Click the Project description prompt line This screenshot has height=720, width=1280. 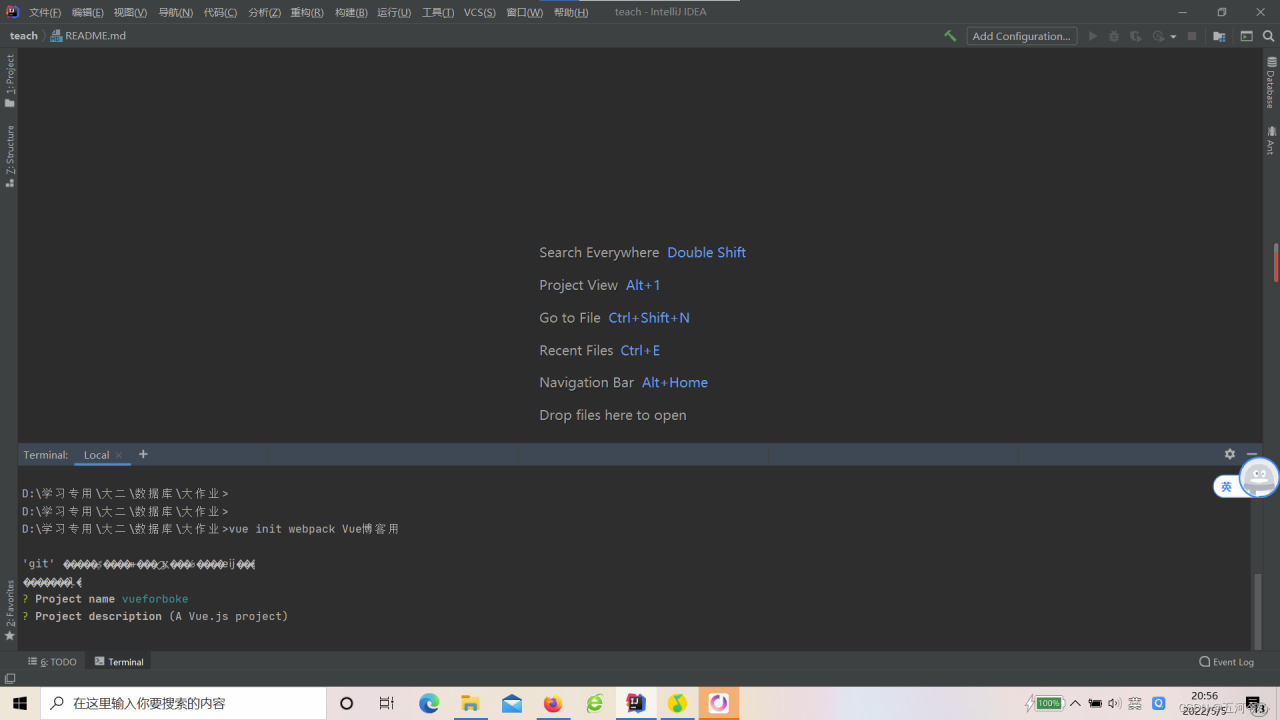[155, 616]
